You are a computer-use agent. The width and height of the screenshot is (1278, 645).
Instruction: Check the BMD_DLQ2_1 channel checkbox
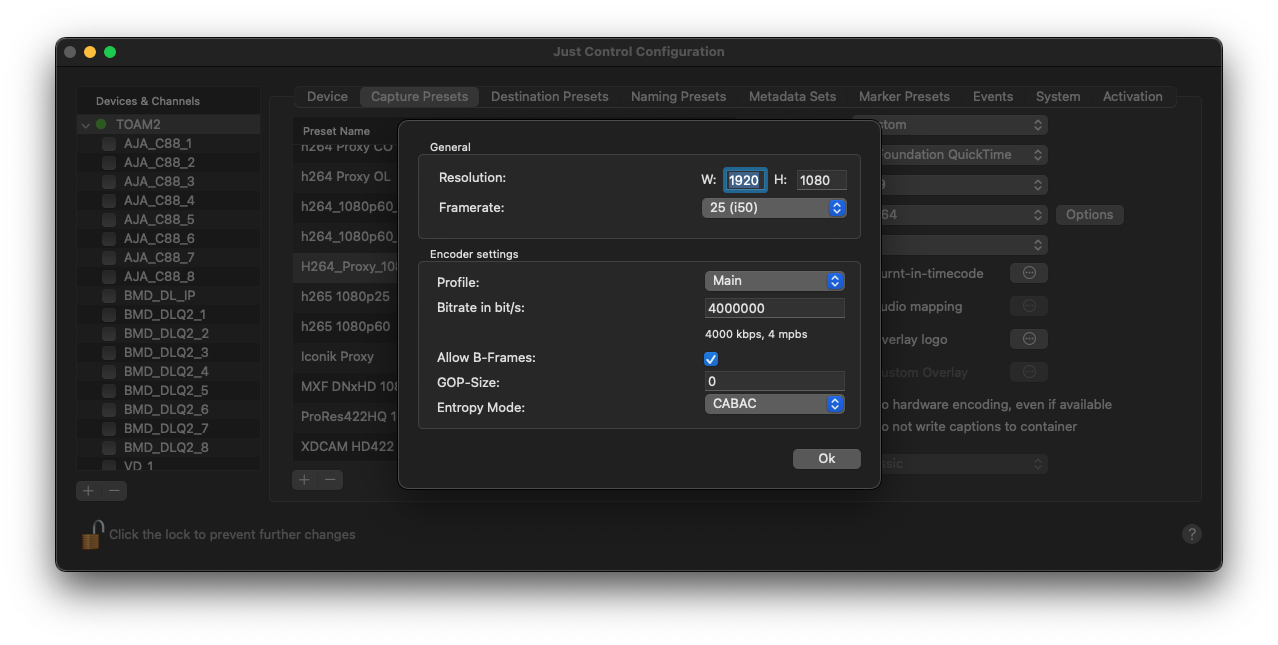(x=109, y=314)
